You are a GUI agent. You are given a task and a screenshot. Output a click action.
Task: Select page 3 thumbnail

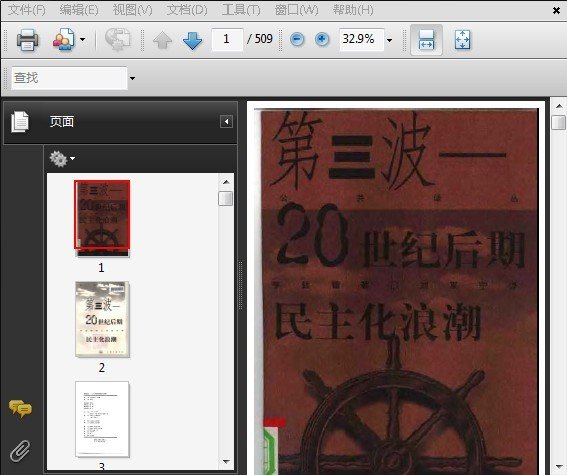coord(102,419)
